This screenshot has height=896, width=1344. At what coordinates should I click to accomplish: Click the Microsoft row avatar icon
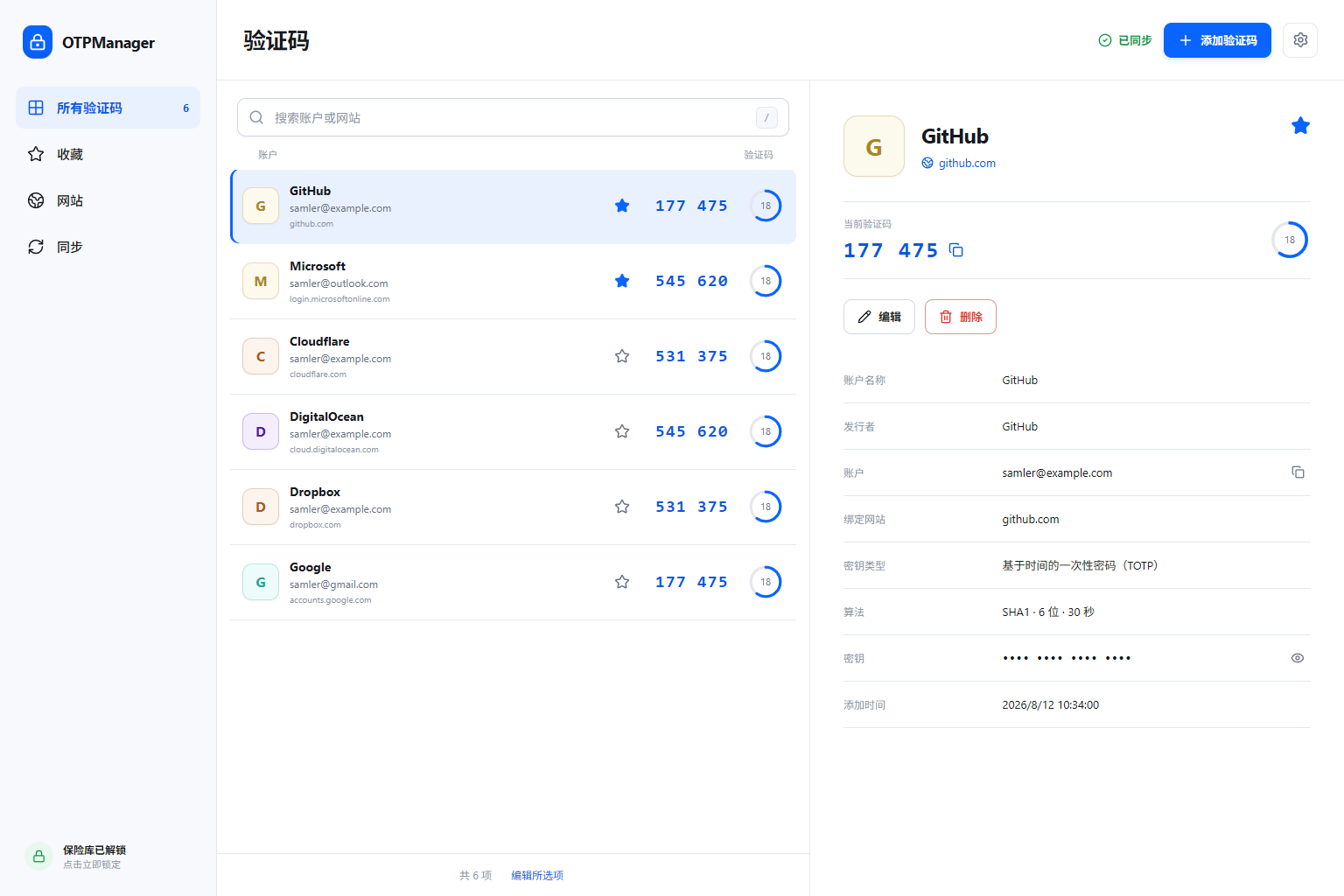click(x=261, y=281)
